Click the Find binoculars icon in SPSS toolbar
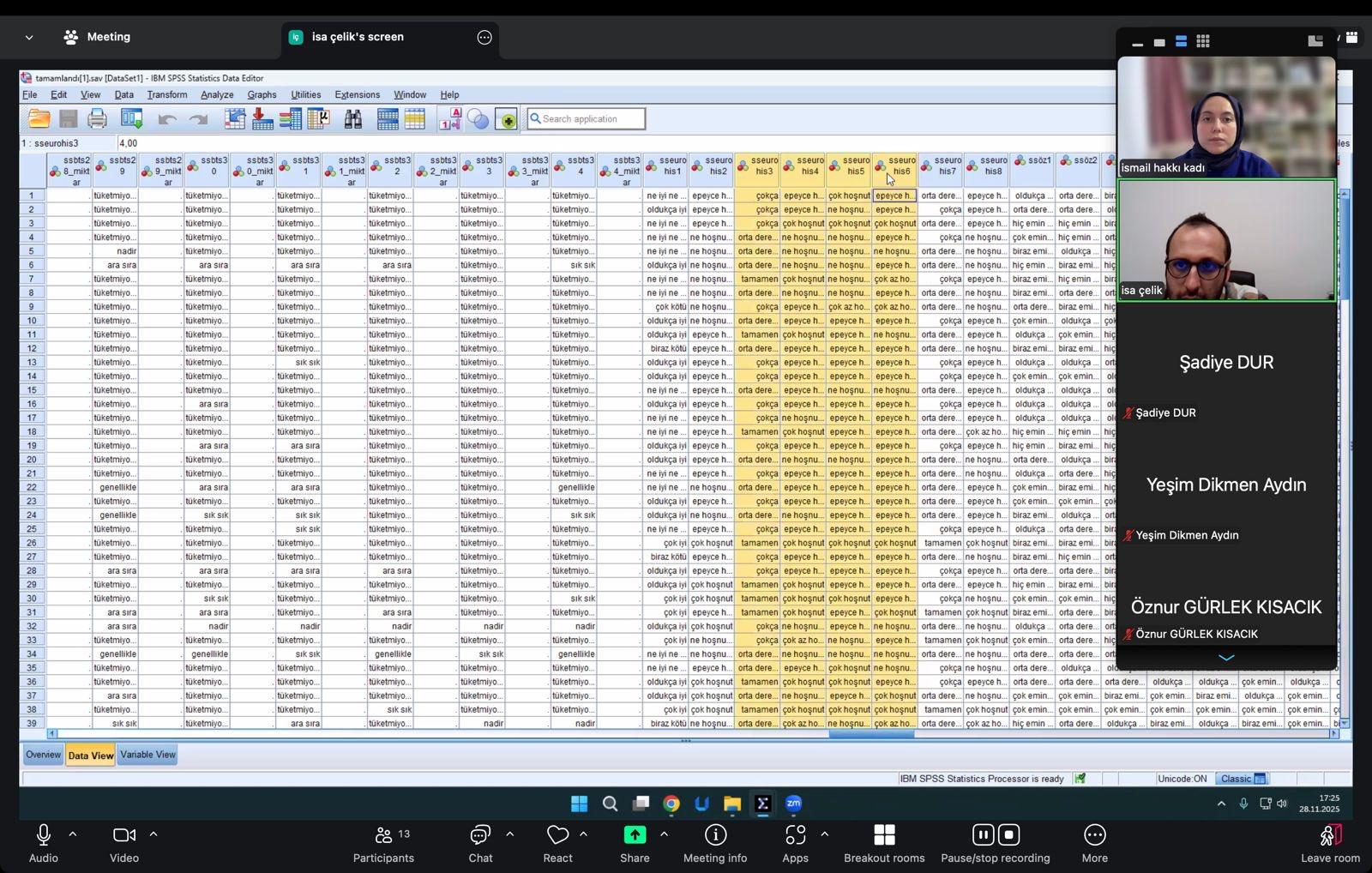Screen dimensions: 1372x873 coord(353,119)
